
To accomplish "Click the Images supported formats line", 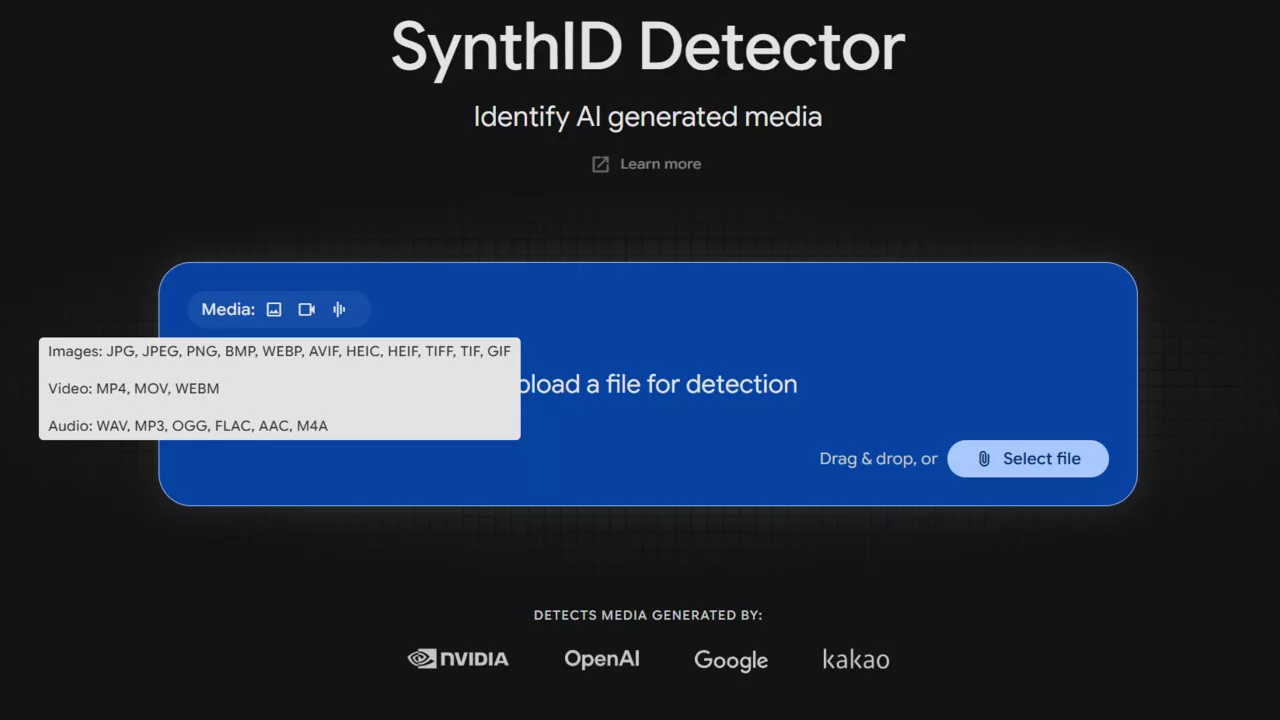I will click(x=280, y=351).
